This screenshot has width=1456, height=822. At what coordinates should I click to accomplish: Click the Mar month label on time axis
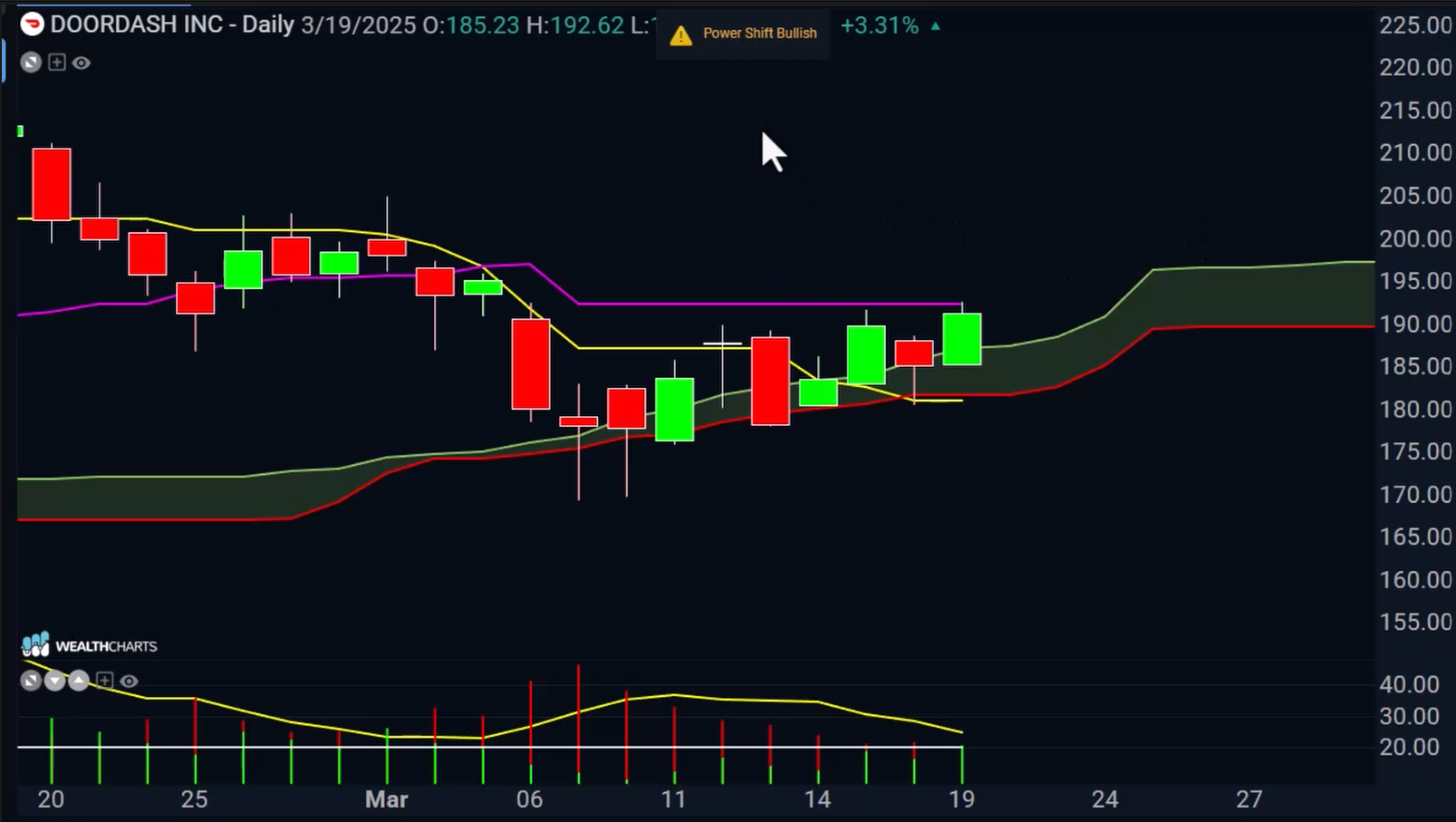pyautogui.click(x=386, y=799)
